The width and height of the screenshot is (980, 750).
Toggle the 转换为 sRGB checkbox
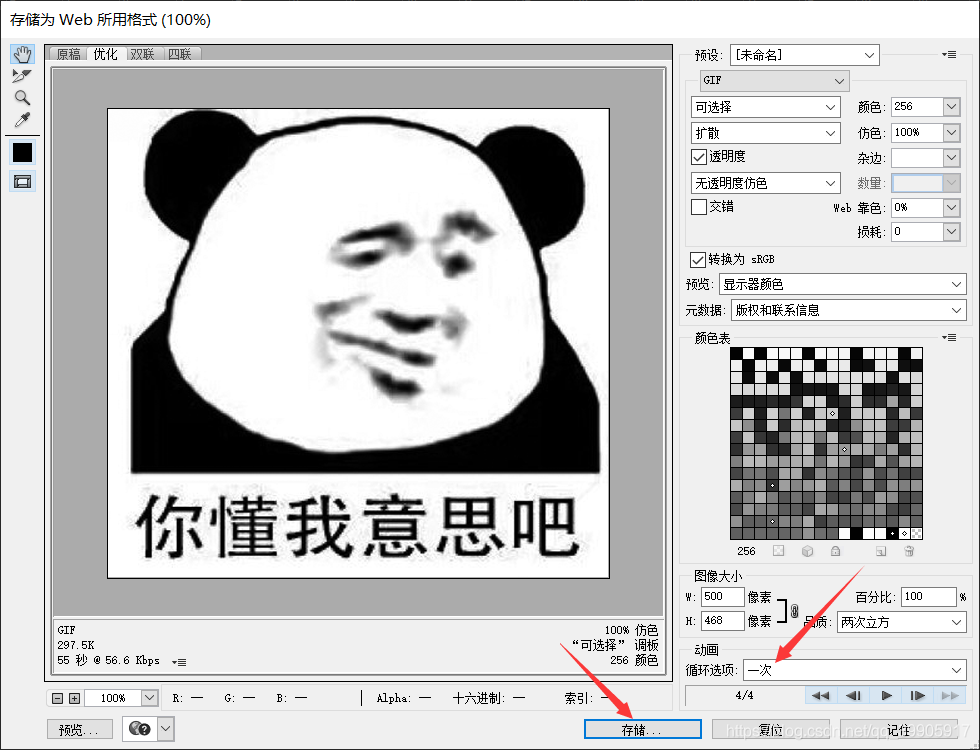tap(698, 259)
